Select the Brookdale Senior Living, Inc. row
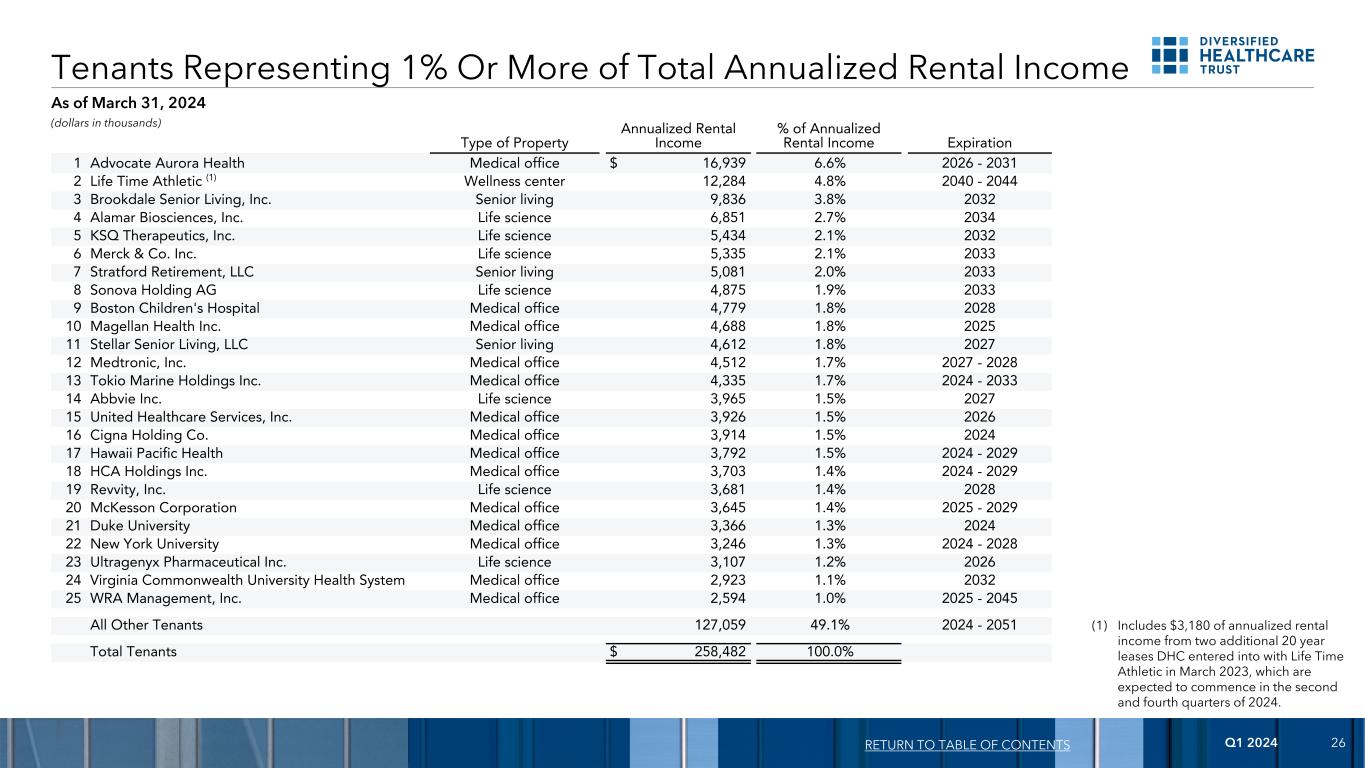 (x=181, y=199)
